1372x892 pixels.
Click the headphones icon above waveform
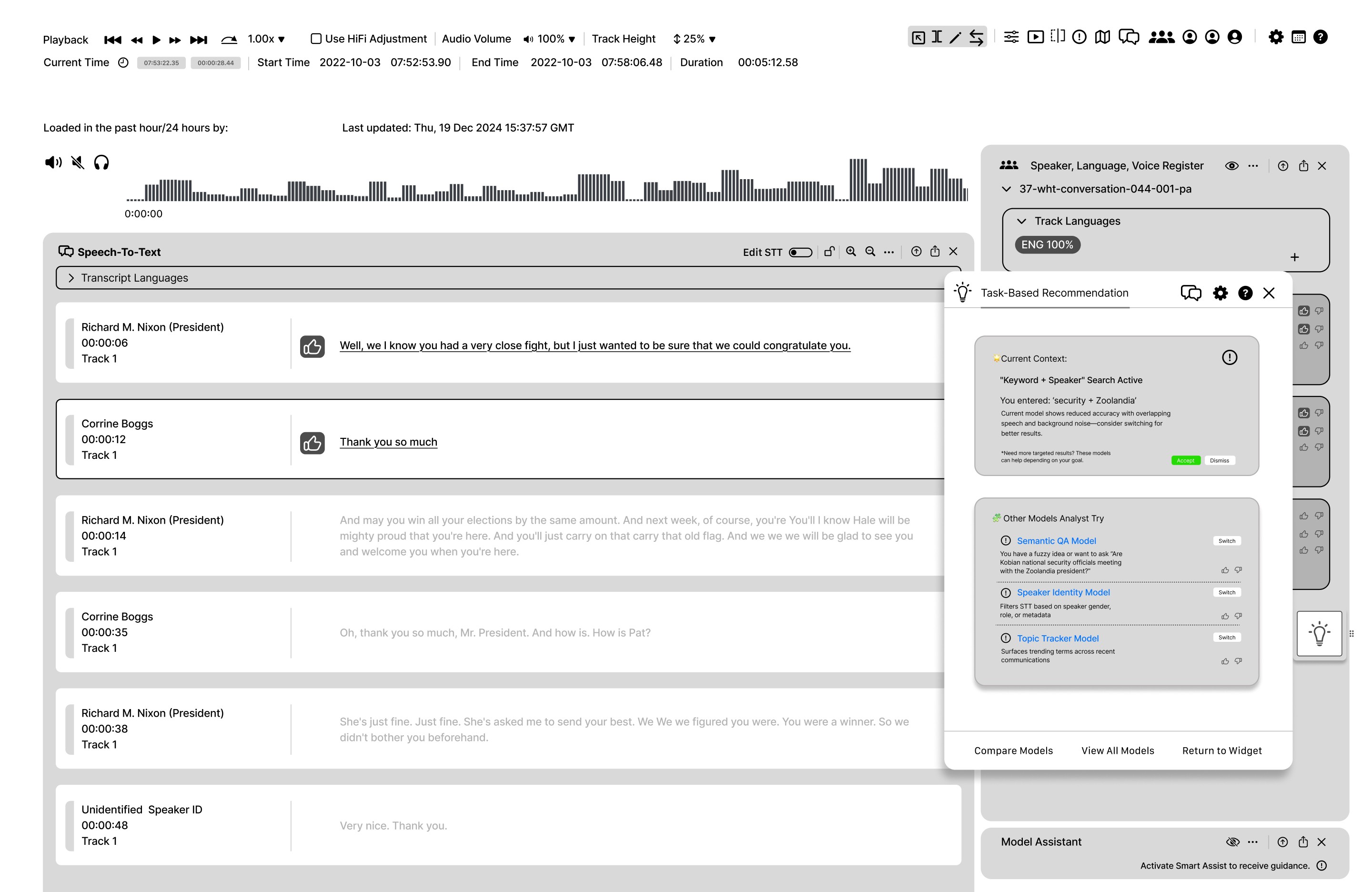pyautogui.click(x=101, y=162)
